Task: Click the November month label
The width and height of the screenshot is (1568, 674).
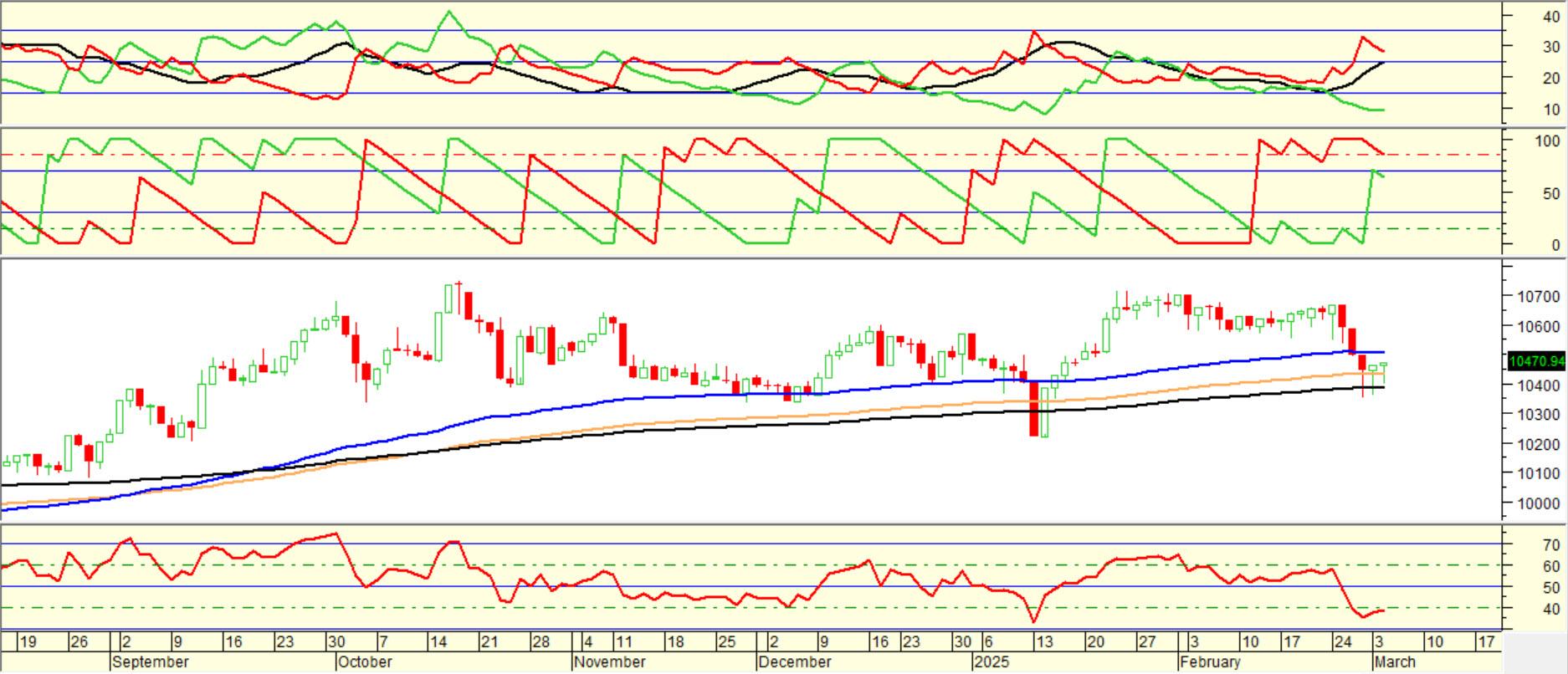Action: click(x=610, y=662)
